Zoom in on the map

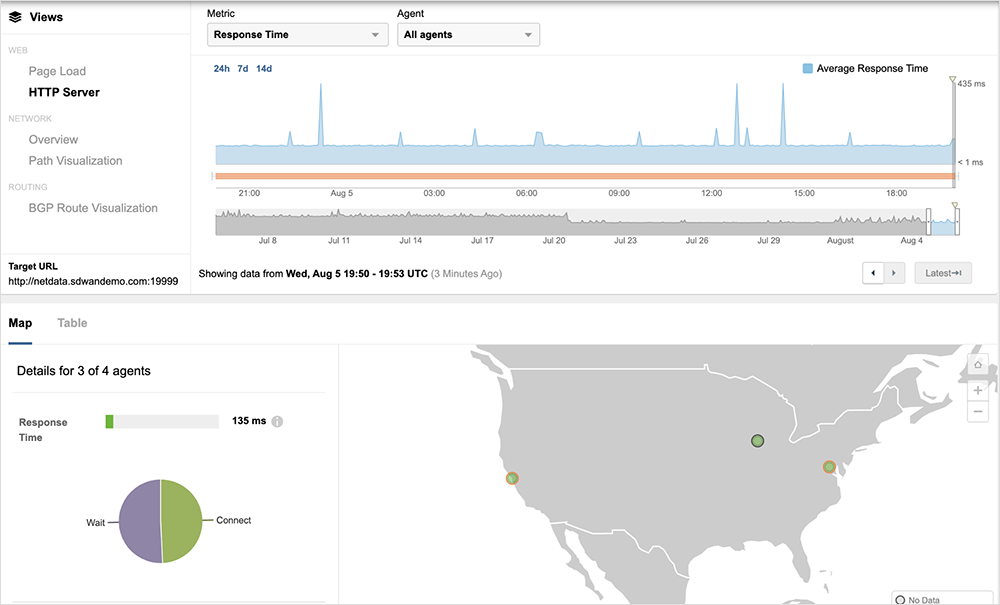click(x=978, y=390)
